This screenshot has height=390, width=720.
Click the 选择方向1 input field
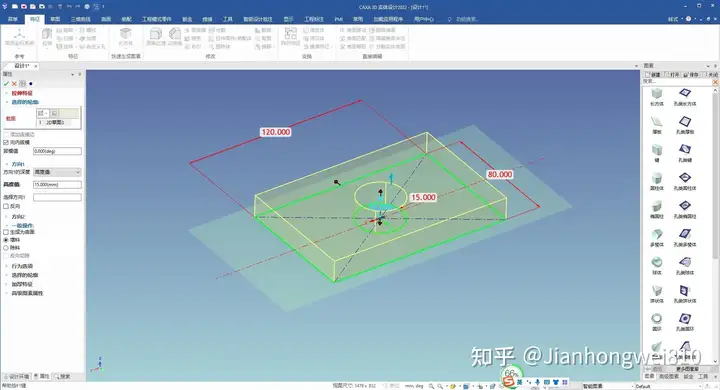click(57, 197)
